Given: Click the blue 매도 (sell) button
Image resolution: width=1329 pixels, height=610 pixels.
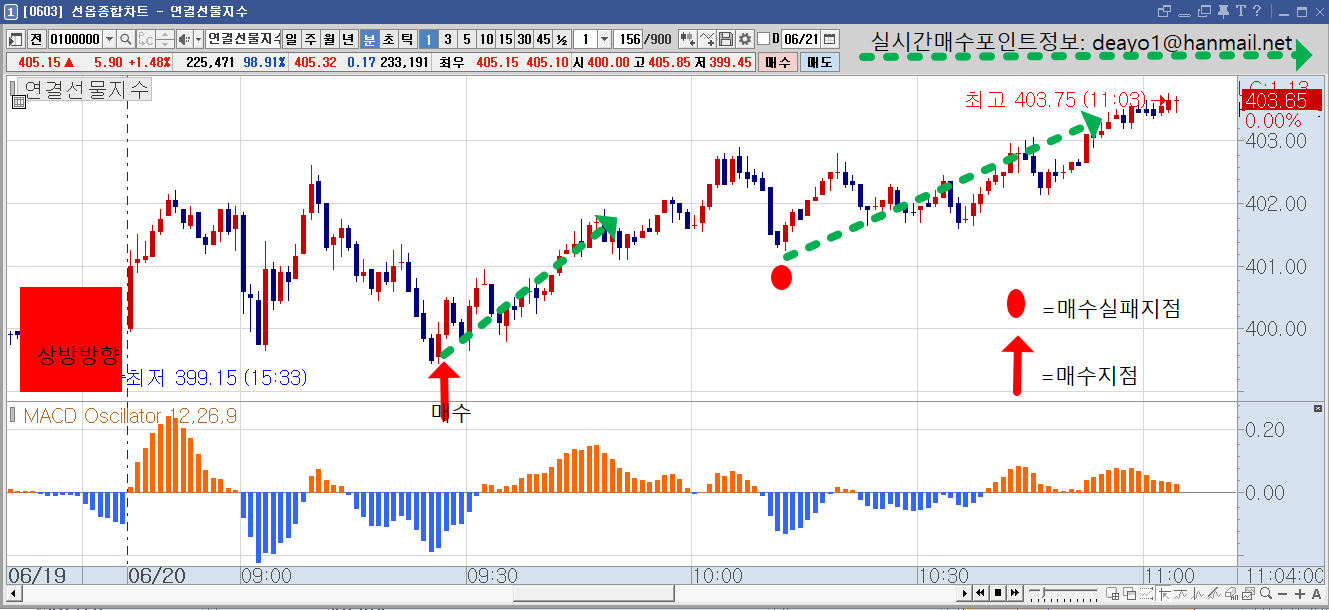Looking at the screenshot, I should pos(820,62).
